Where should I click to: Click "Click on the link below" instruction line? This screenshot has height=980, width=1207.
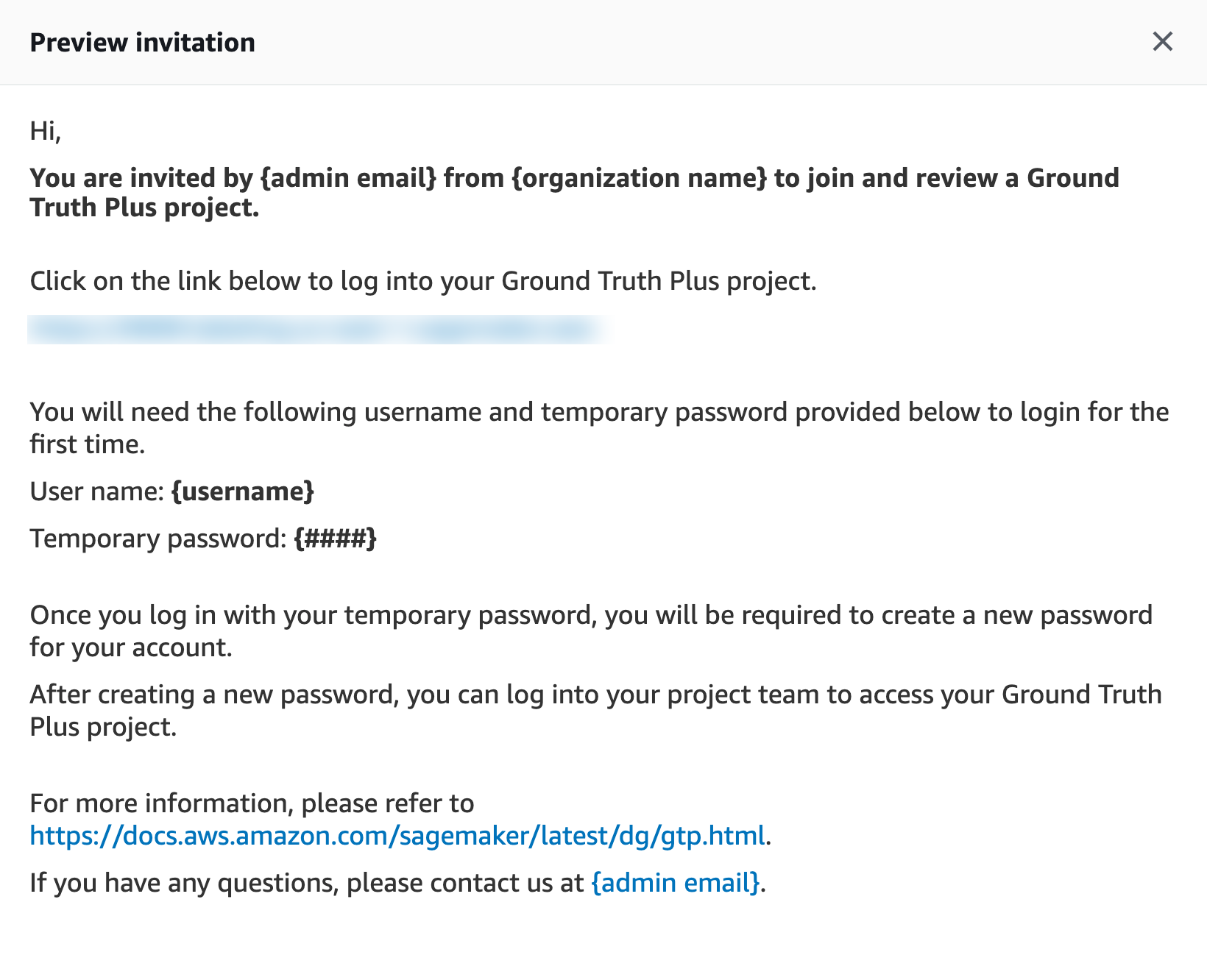click(423, 281)
